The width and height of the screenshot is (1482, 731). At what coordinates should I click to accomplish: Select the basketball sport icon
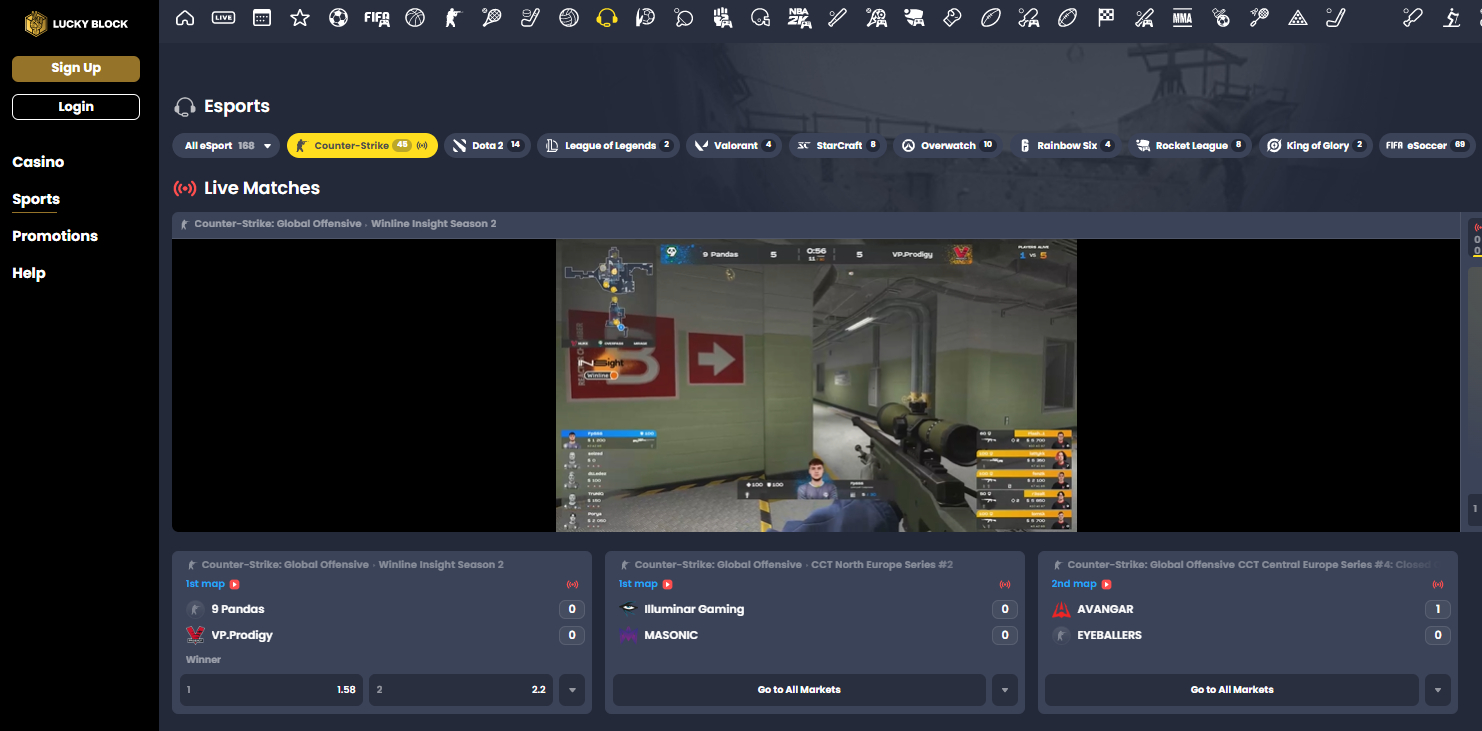click(415, 17)
